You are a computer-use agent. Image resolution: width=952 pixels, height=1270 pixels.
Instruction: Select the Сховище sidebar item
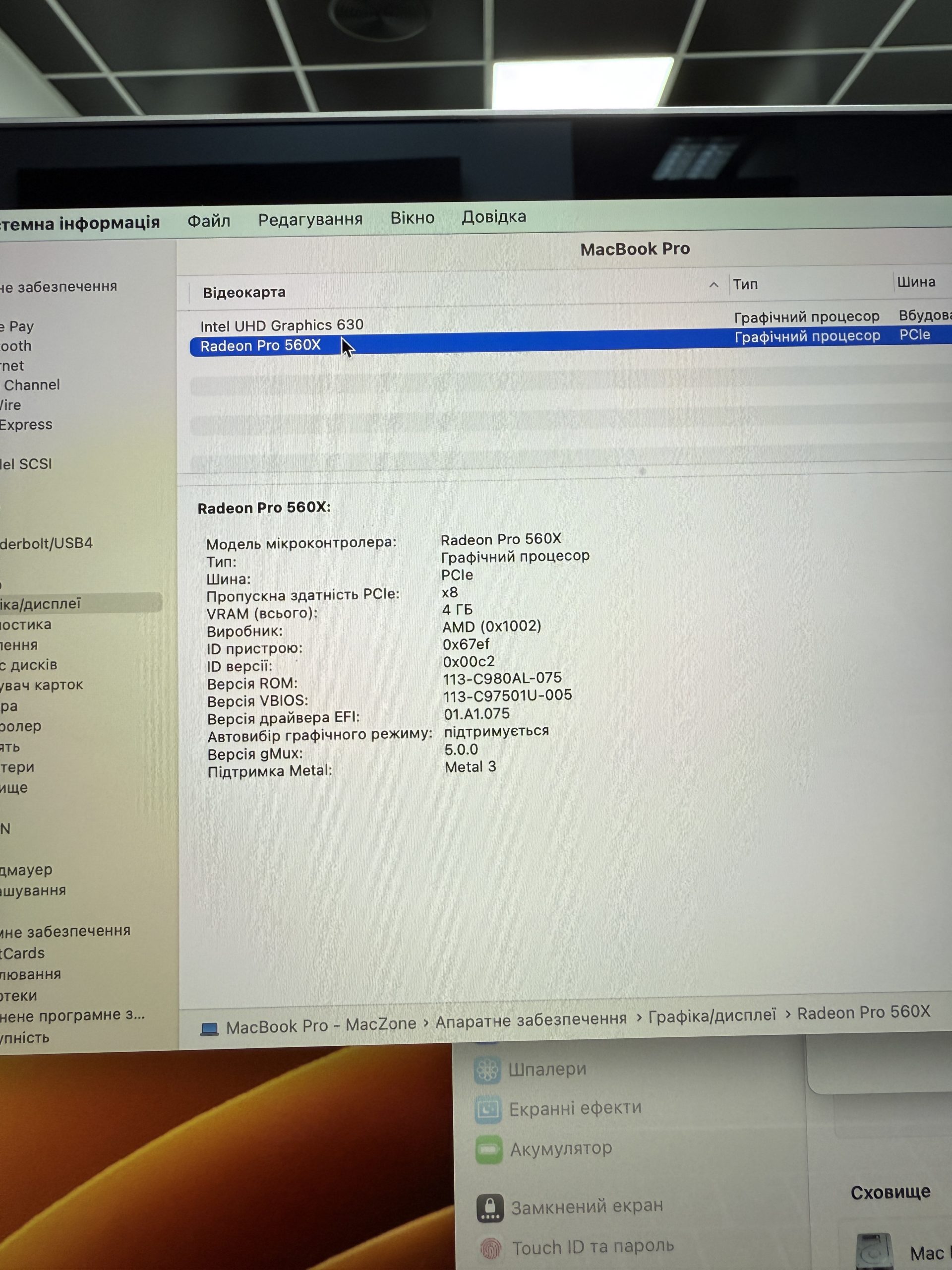[14, 788]
